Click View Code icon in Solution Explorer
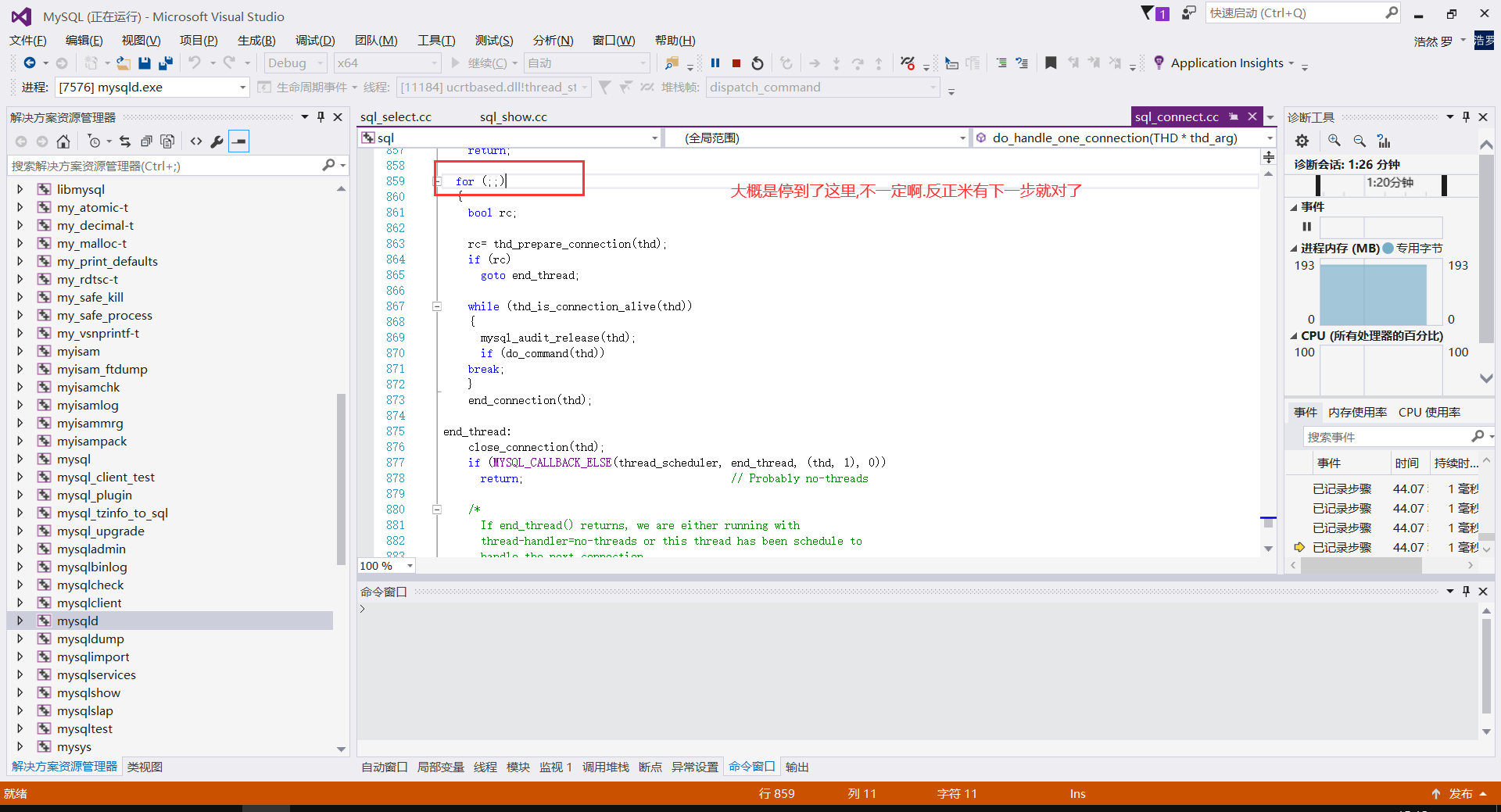Screen dimensions: 1501x812 click(196, 141)
